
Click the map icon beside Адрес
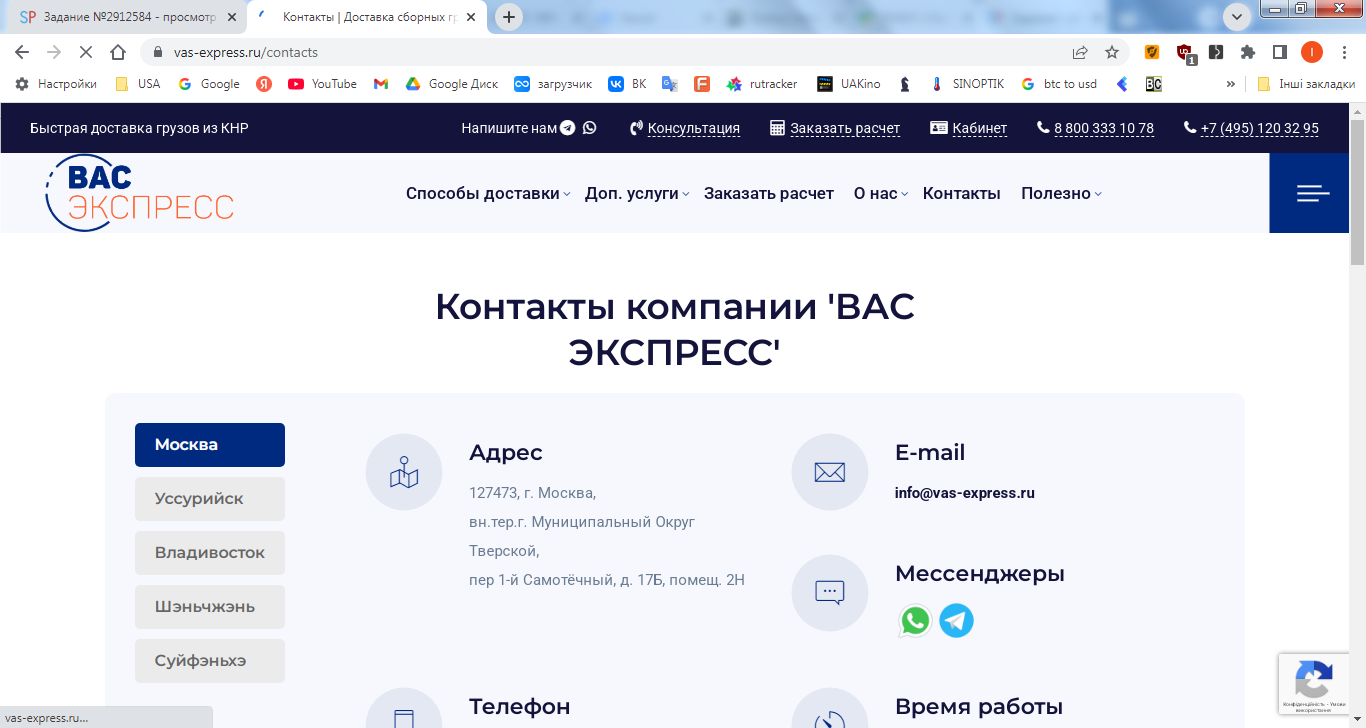pos(404,472)
